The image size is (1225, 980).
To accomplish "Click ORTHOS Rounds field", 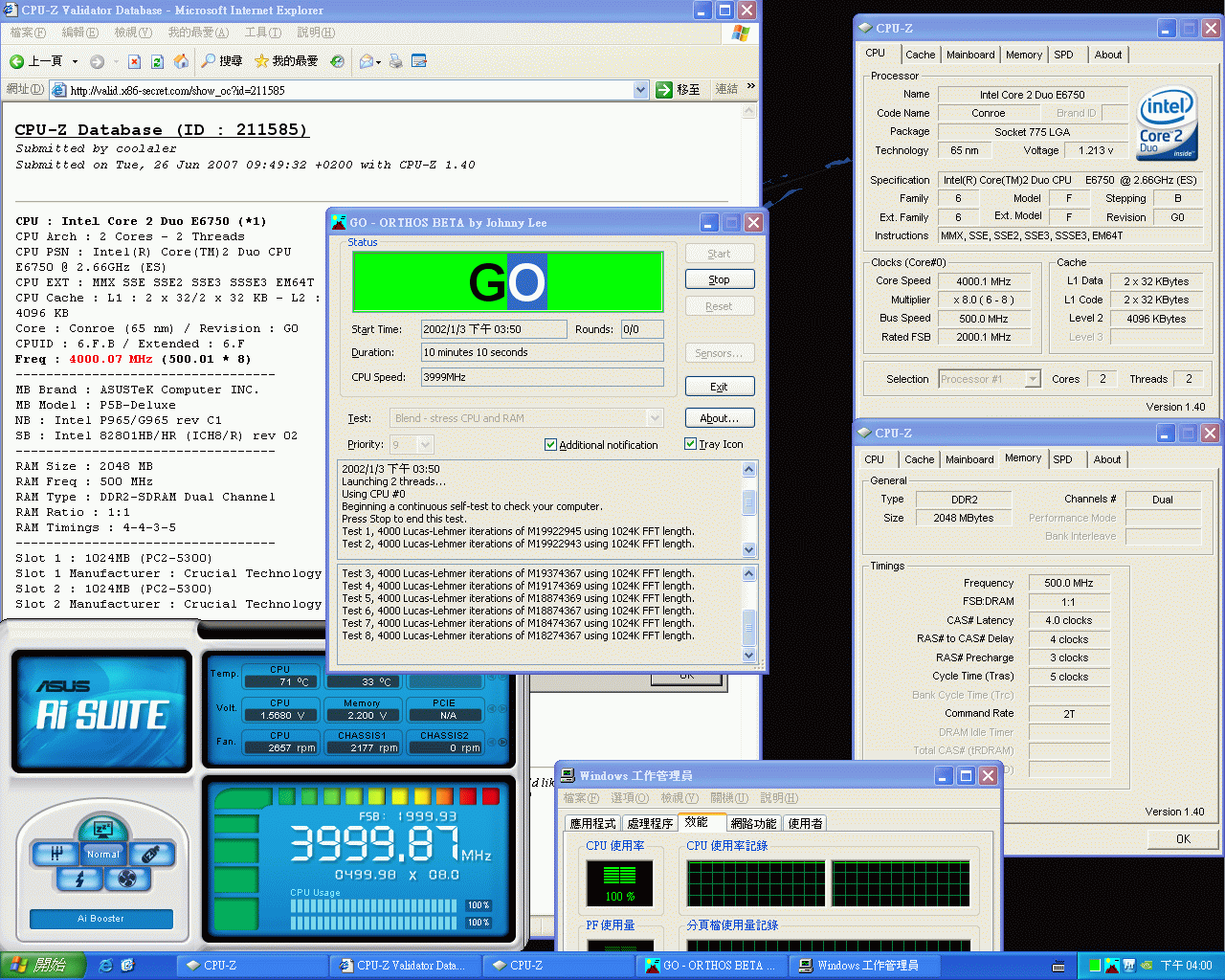I will pos(642,329).
